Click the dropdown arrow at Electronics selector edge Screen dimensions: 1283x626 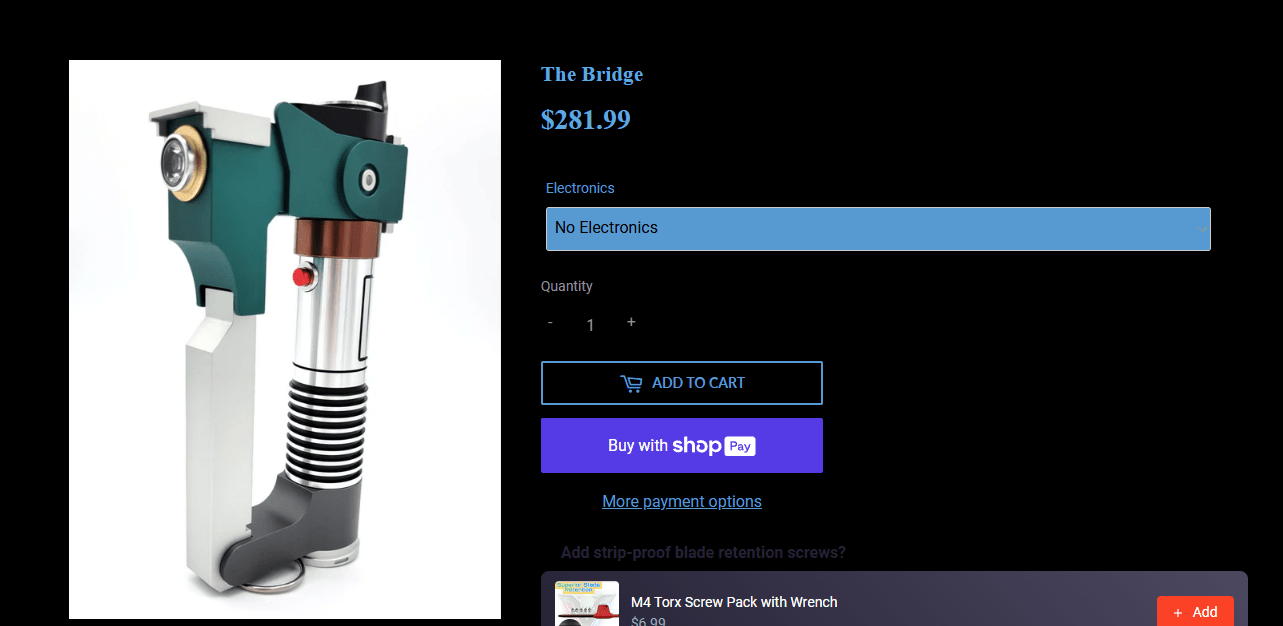tap(1203, 229)
